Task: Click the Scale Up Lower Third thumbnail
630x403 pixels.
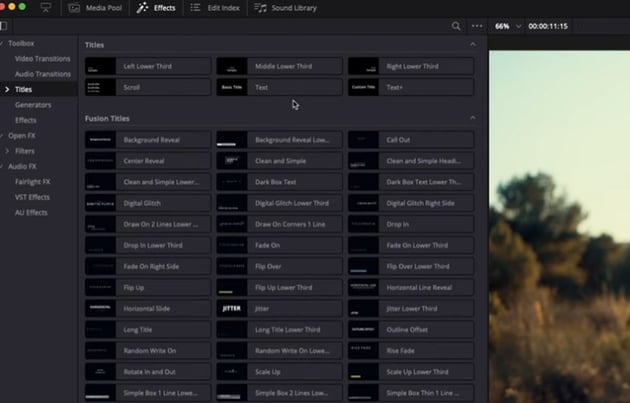Action: tap(363, 372)
